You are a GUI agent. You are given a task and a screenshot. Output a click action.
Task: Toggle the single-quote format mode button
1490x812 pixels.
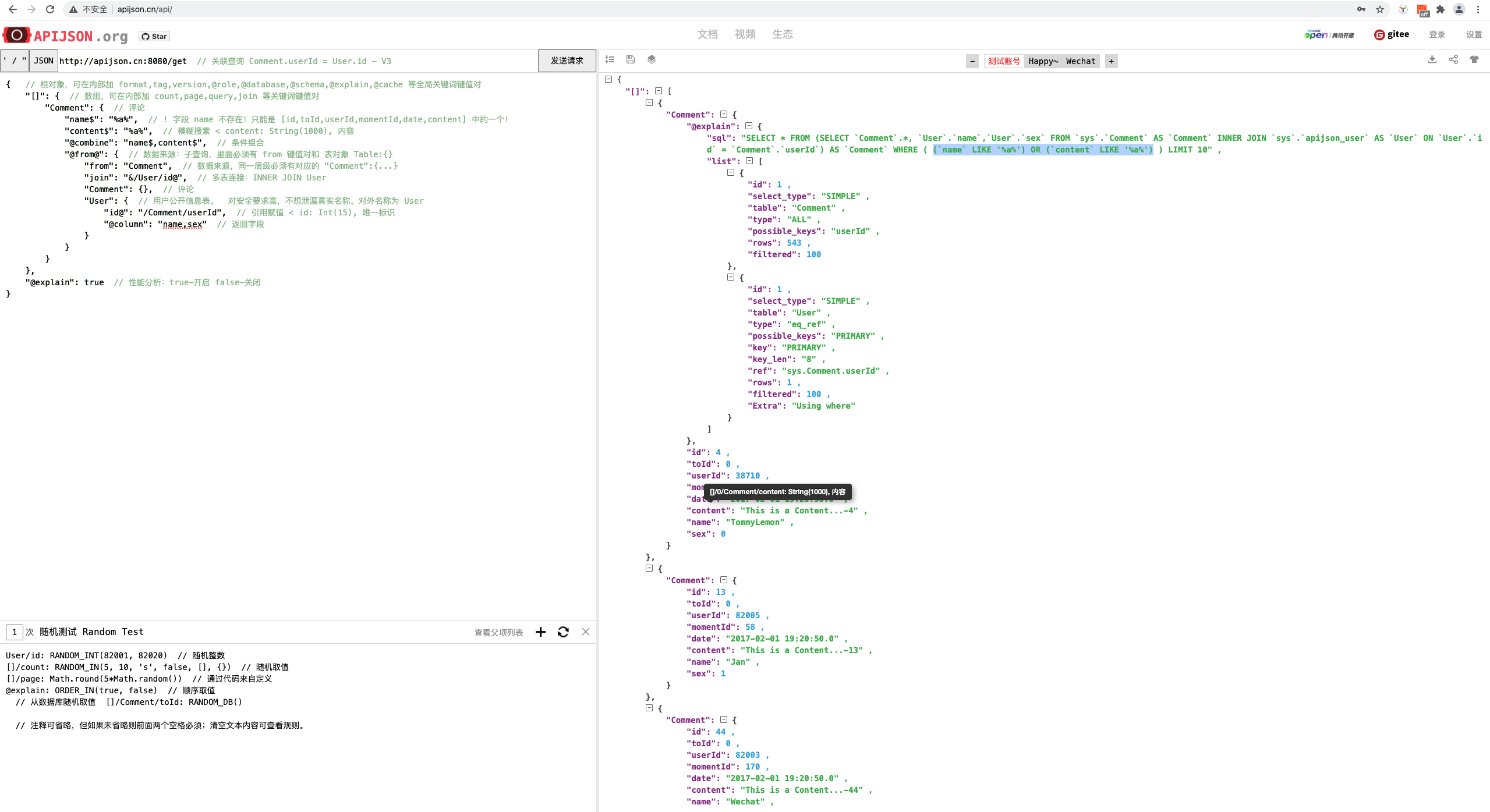[5, 61]
